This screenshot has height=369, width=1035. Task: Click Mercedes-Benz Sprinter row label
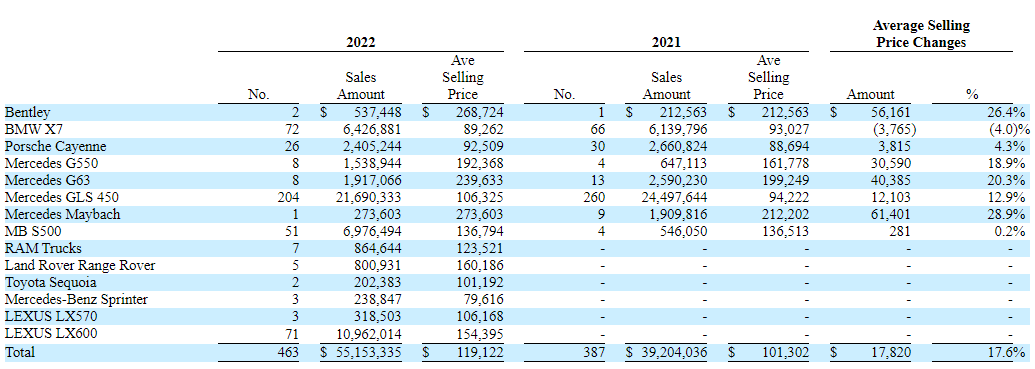pos(76,300)
